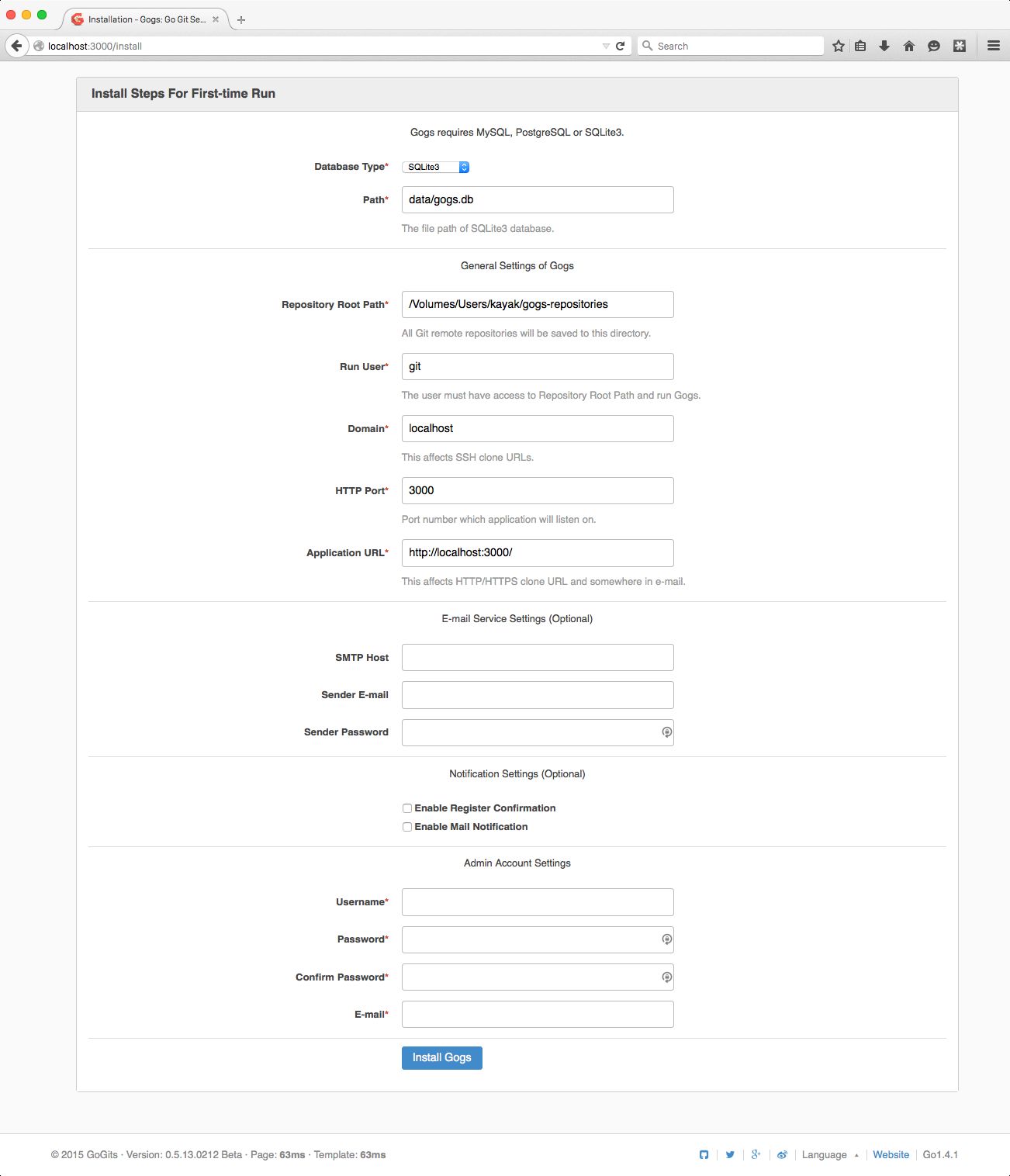1010x1176 pixels.
Task: Open the chat smiley icon in toolbar
Action: point(934,46)
